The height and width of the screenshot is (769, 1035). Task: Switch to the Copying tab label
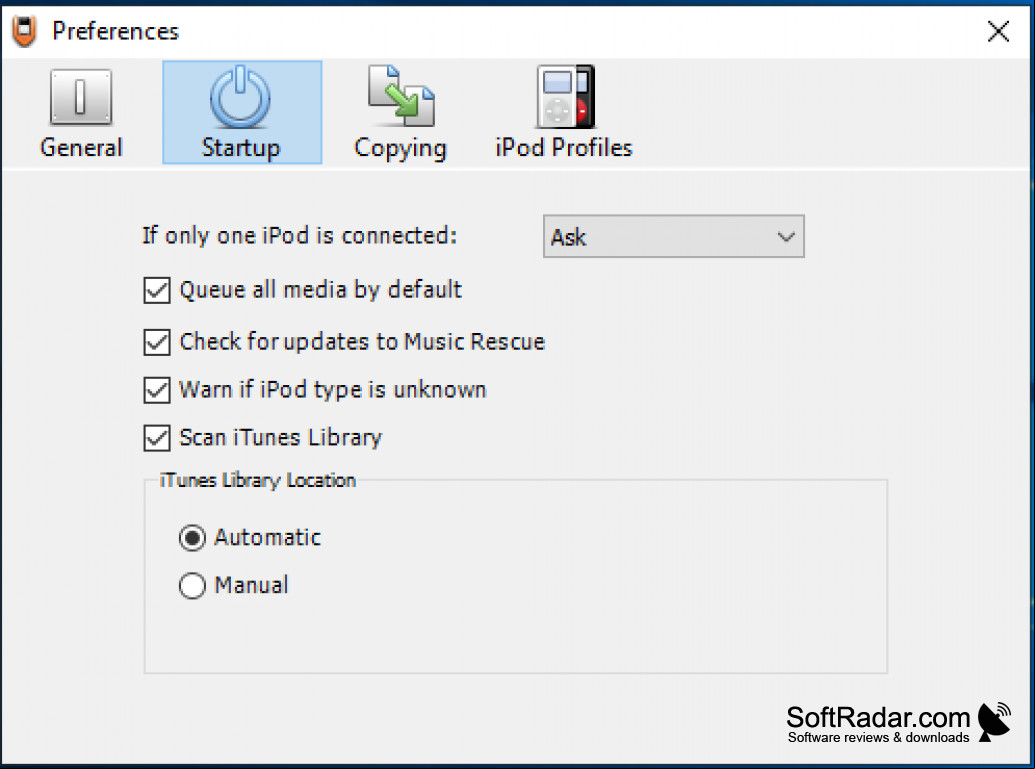coord(401,149)
